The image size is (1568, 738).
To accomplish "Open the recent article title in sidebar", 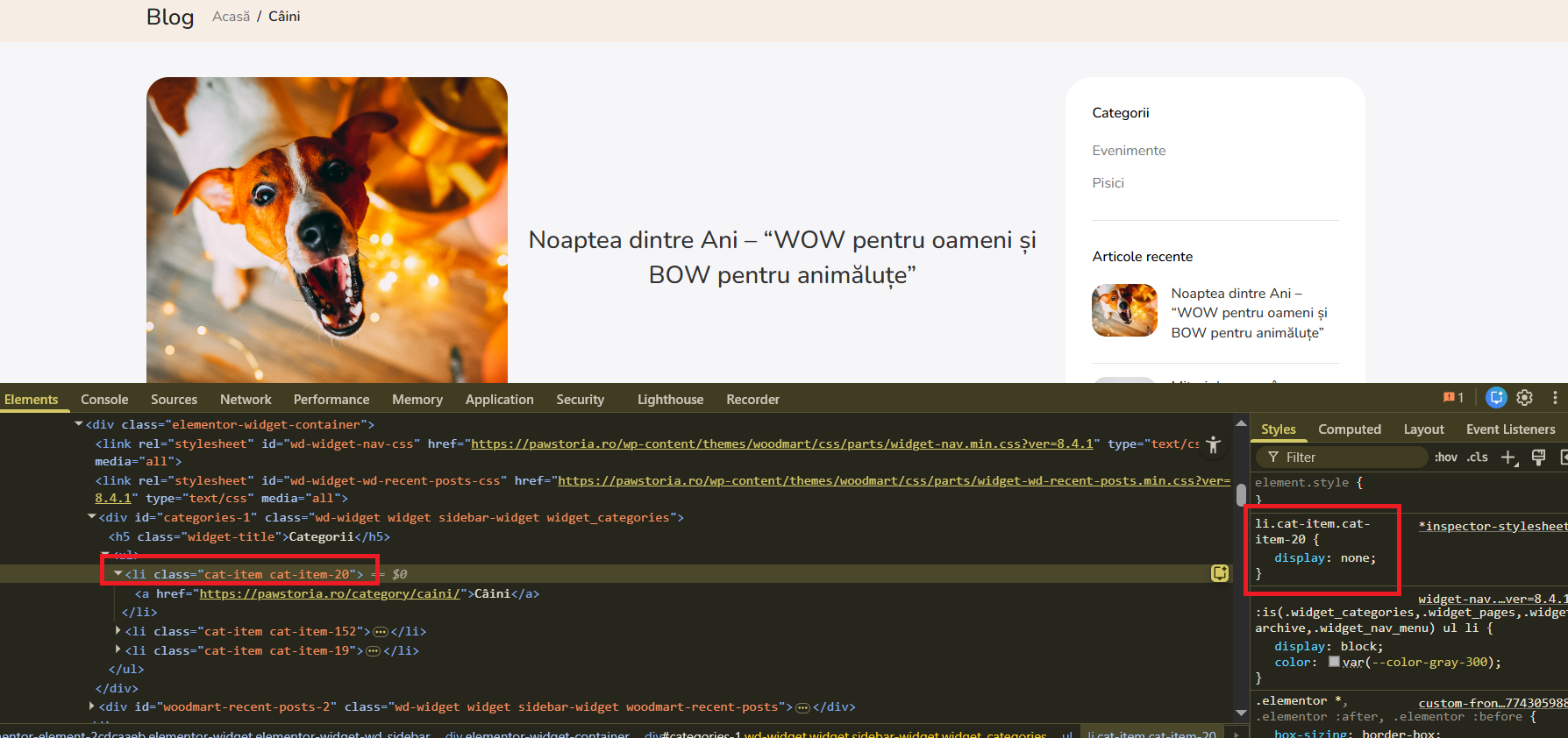I will click(1249, 313).
